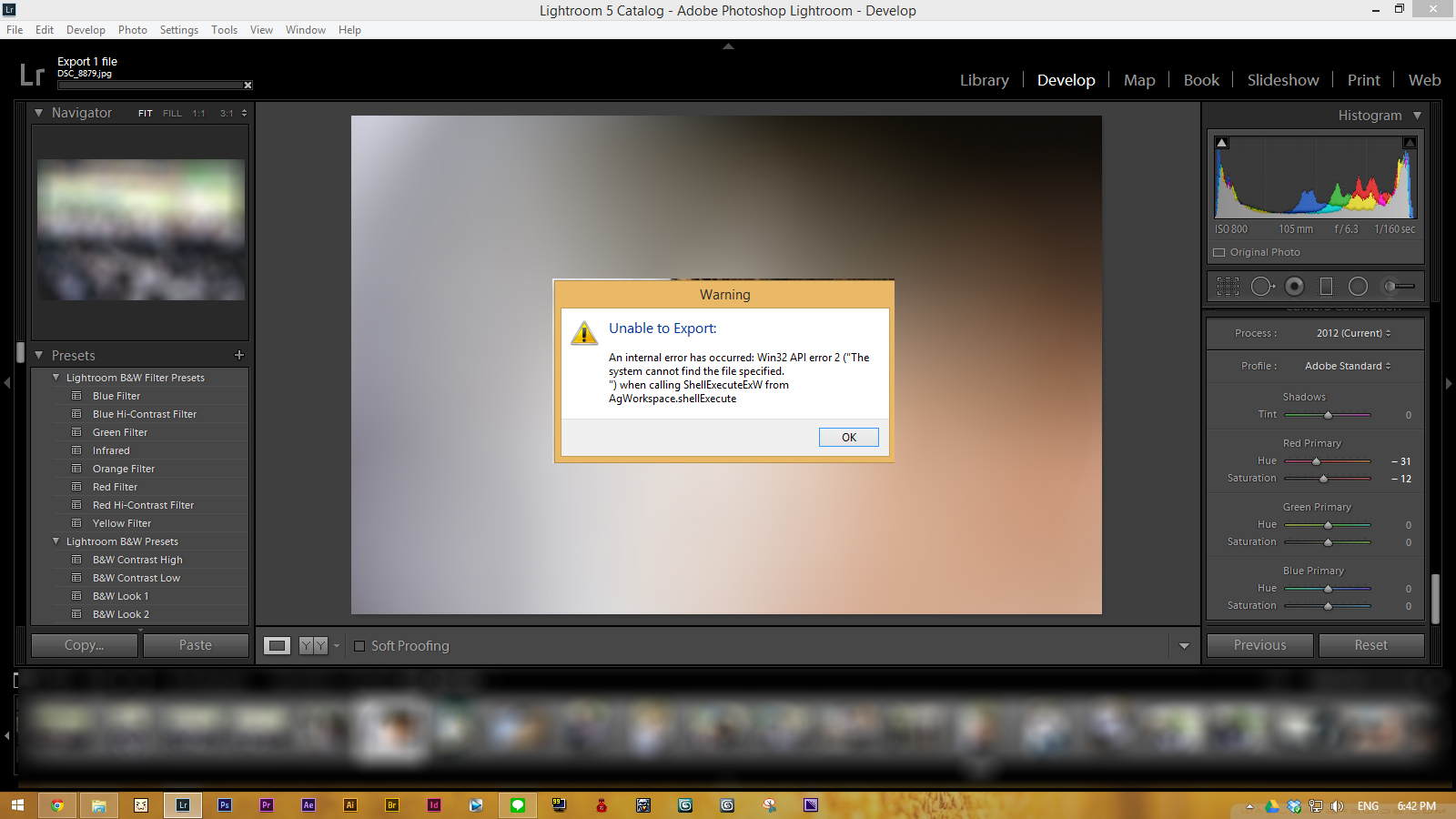Toggle shadow clipping indicator in histogram

pos(1222,143)
